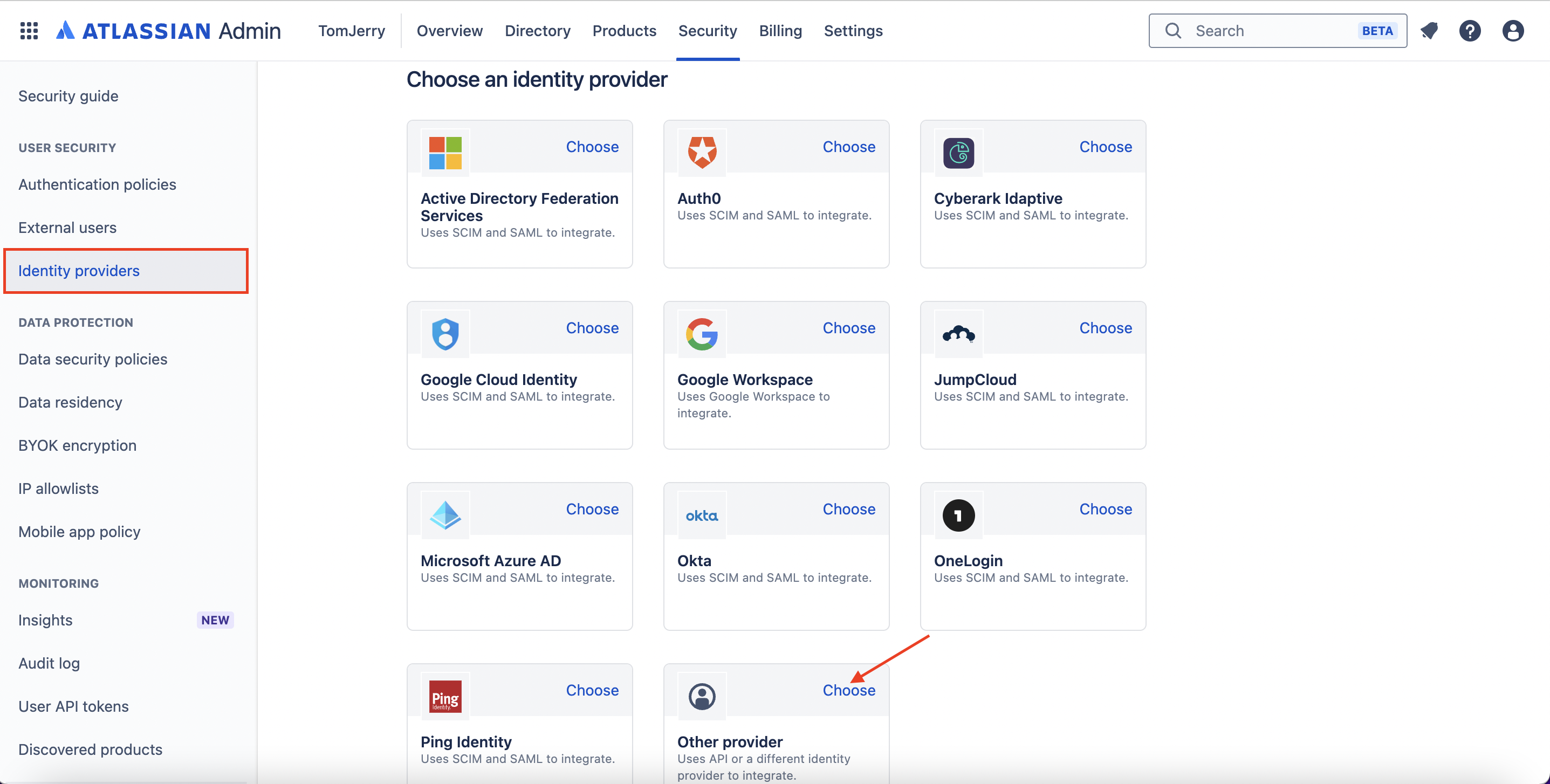Switch to the Directory tab
1550x784 pixels.
[x=537, y=31]
